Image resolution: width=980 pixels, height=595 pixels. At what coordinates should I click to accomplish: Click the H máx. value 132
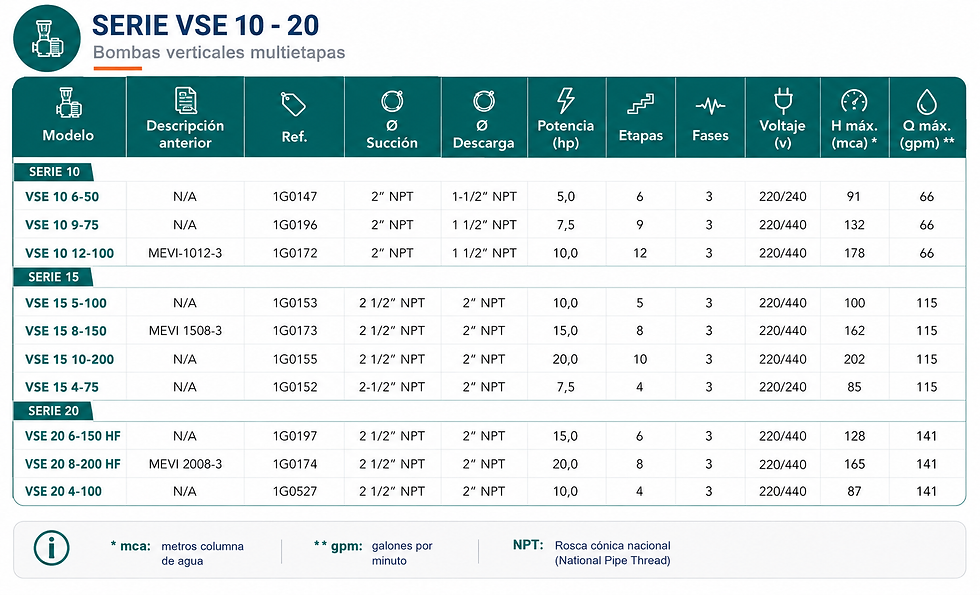854,225
